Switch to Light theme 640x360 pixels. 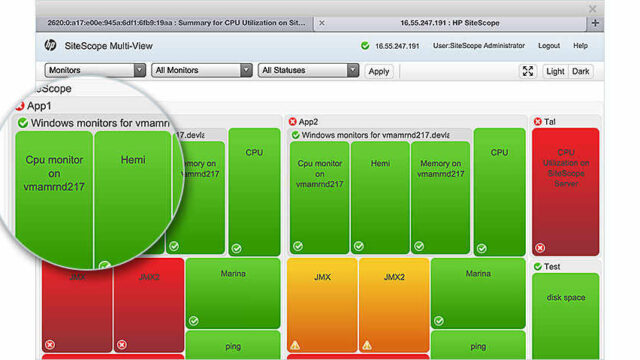555,71
